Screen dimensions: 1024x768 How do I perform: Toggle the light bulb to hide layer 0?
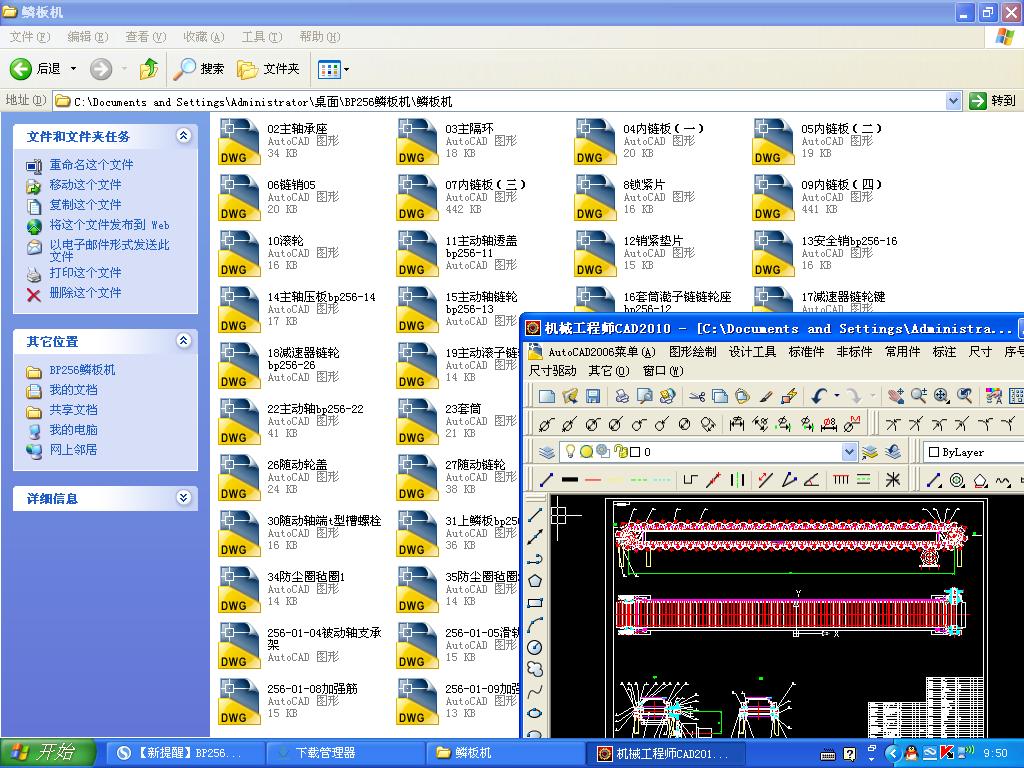pos(570,452)
